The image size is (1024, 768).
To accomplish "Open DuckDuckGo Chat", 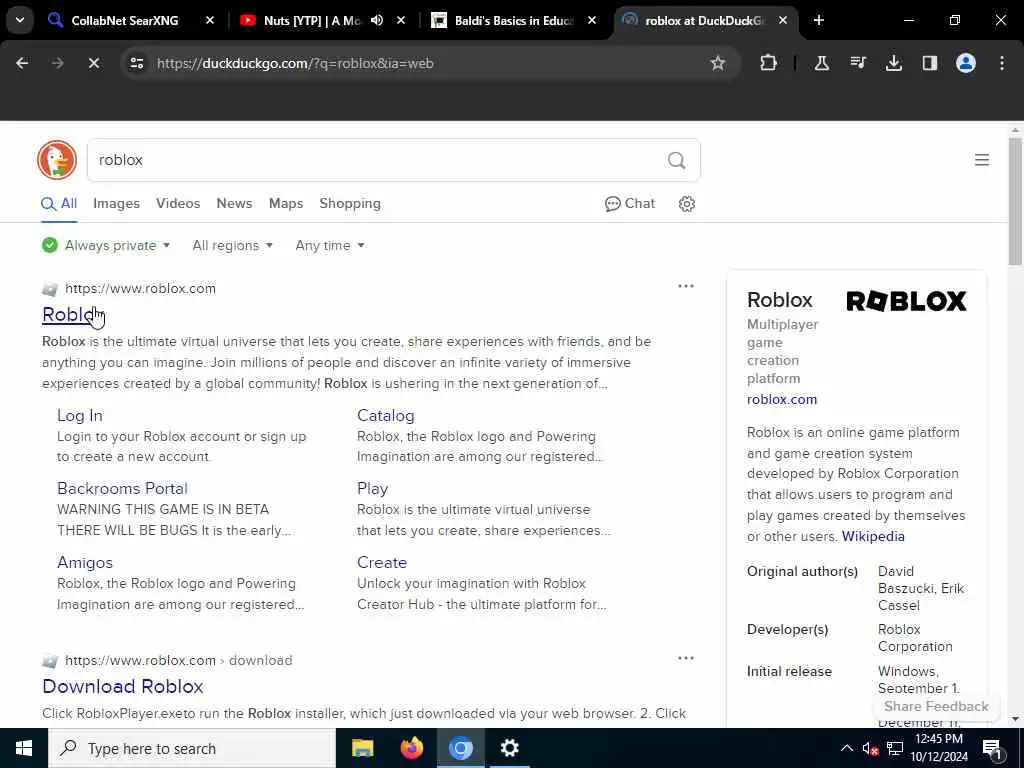I will tap(630, 204).
